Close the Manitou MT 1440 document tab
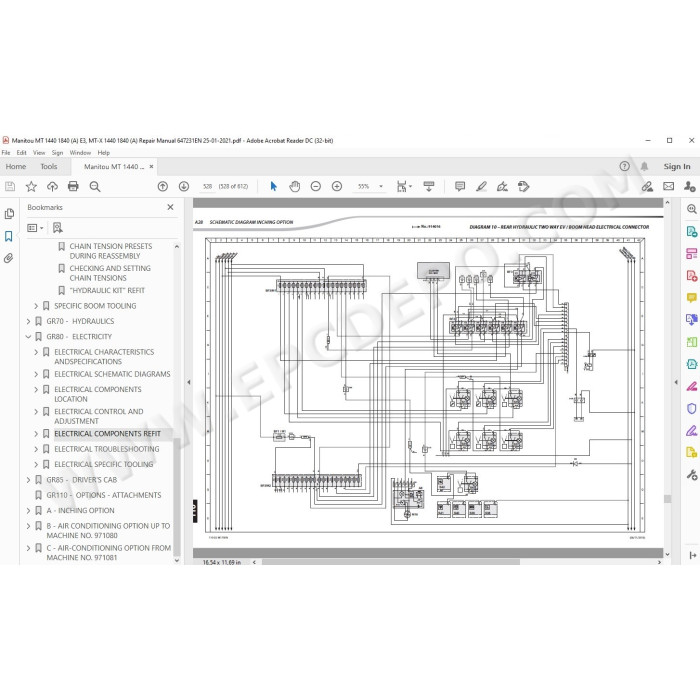 151,167
